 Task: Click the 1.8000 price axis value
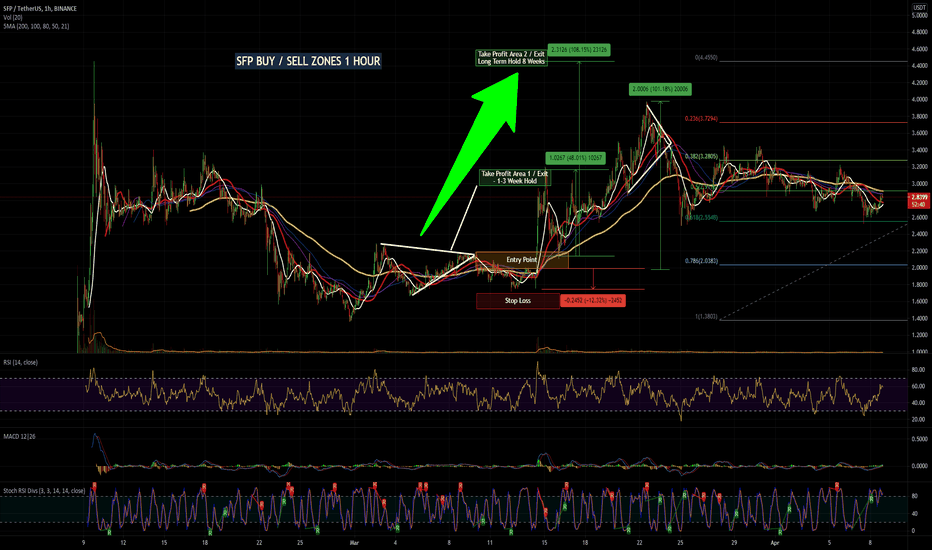(x=919, y=285)
